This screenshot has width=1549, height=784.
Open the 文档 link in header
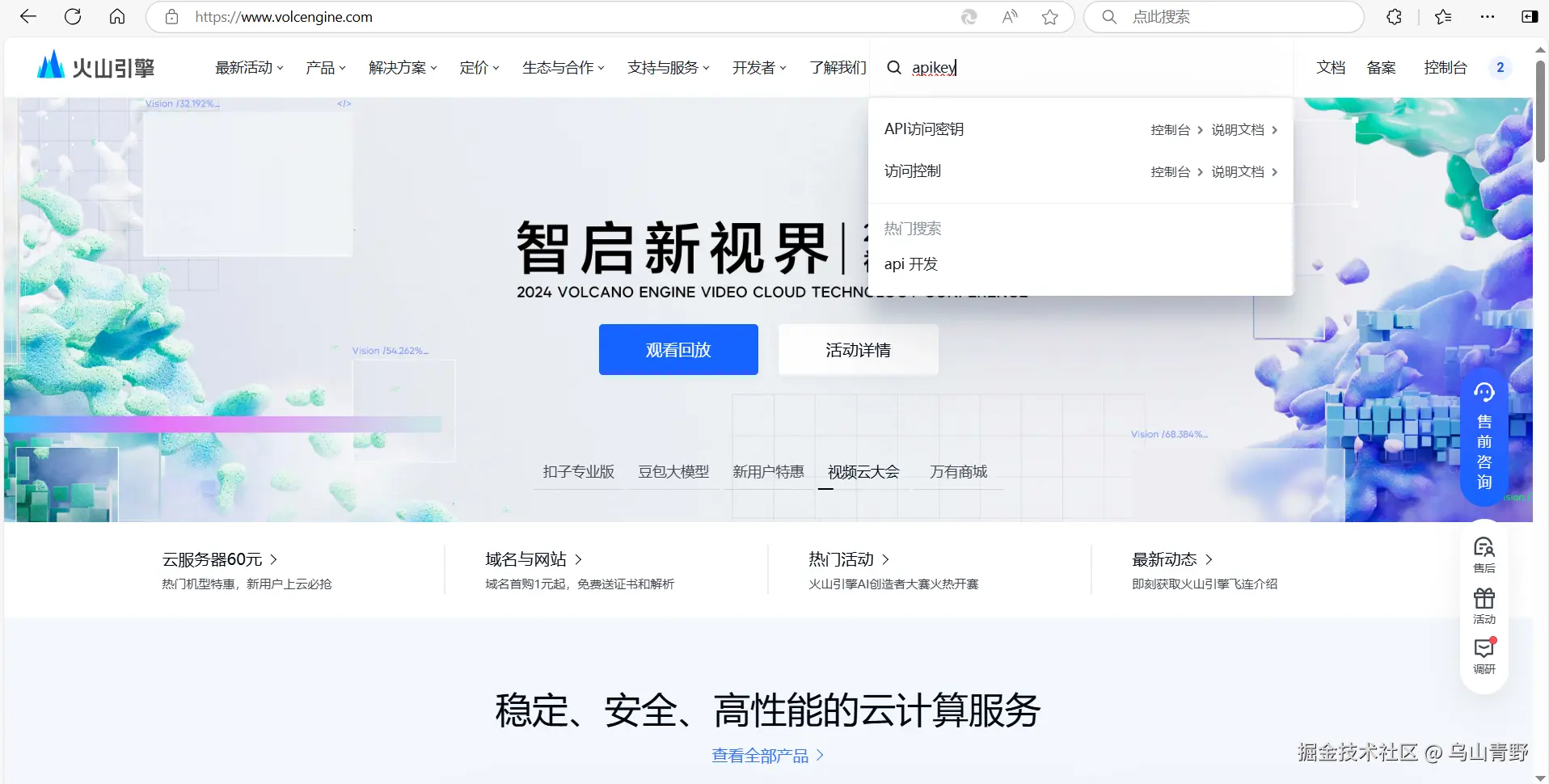[x=1331, y=68]
